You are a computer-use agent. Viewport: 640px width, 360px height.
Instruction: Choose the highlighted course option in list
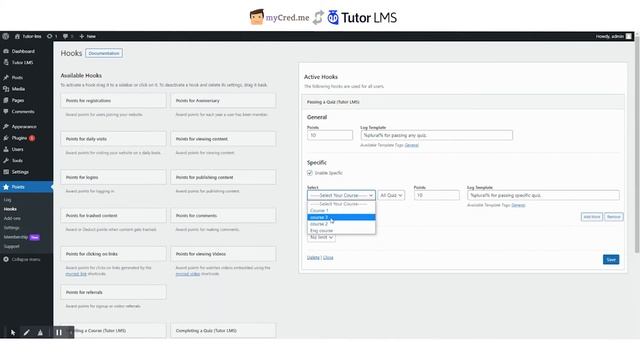point(341,217)
